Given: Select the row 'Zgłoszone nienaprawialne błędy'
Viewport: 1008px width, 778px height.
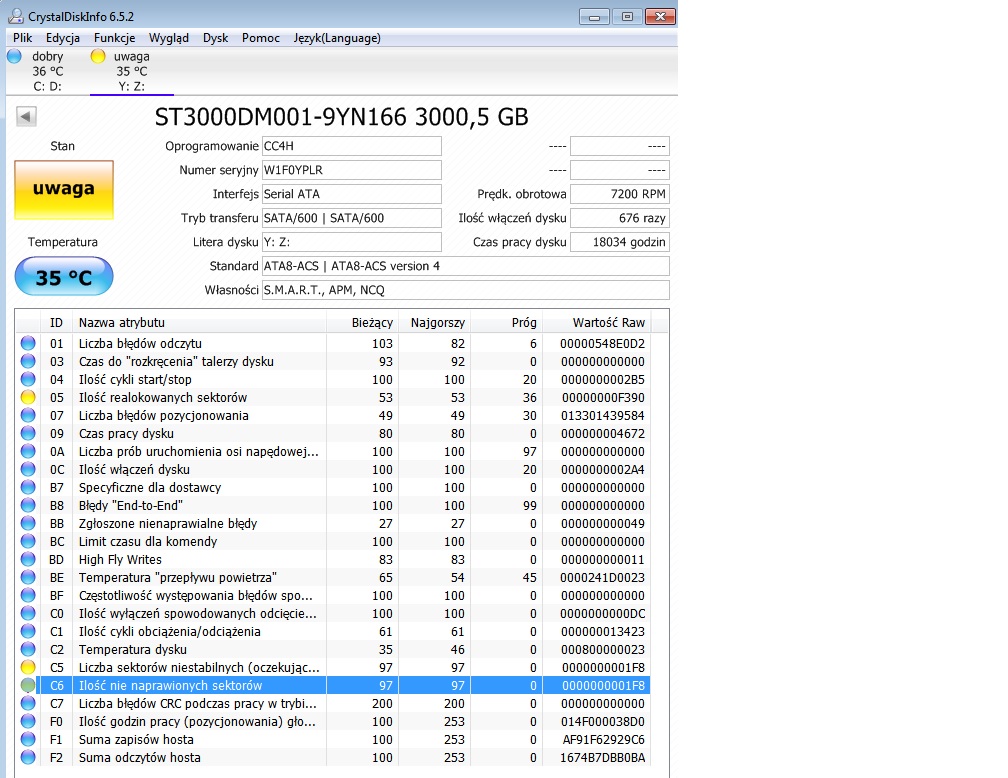Looking at the screenshot, I should 332,523.
